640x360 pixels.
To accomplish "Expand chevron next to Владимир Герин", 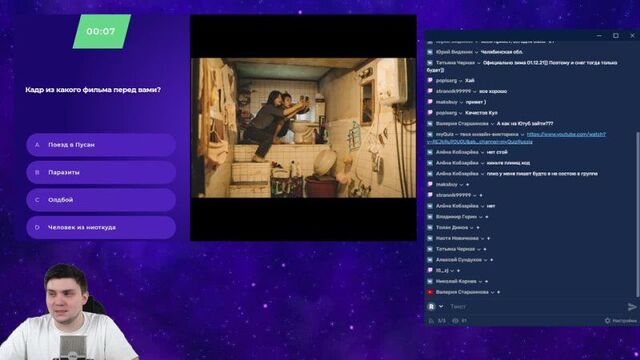I will click(481, 217).
